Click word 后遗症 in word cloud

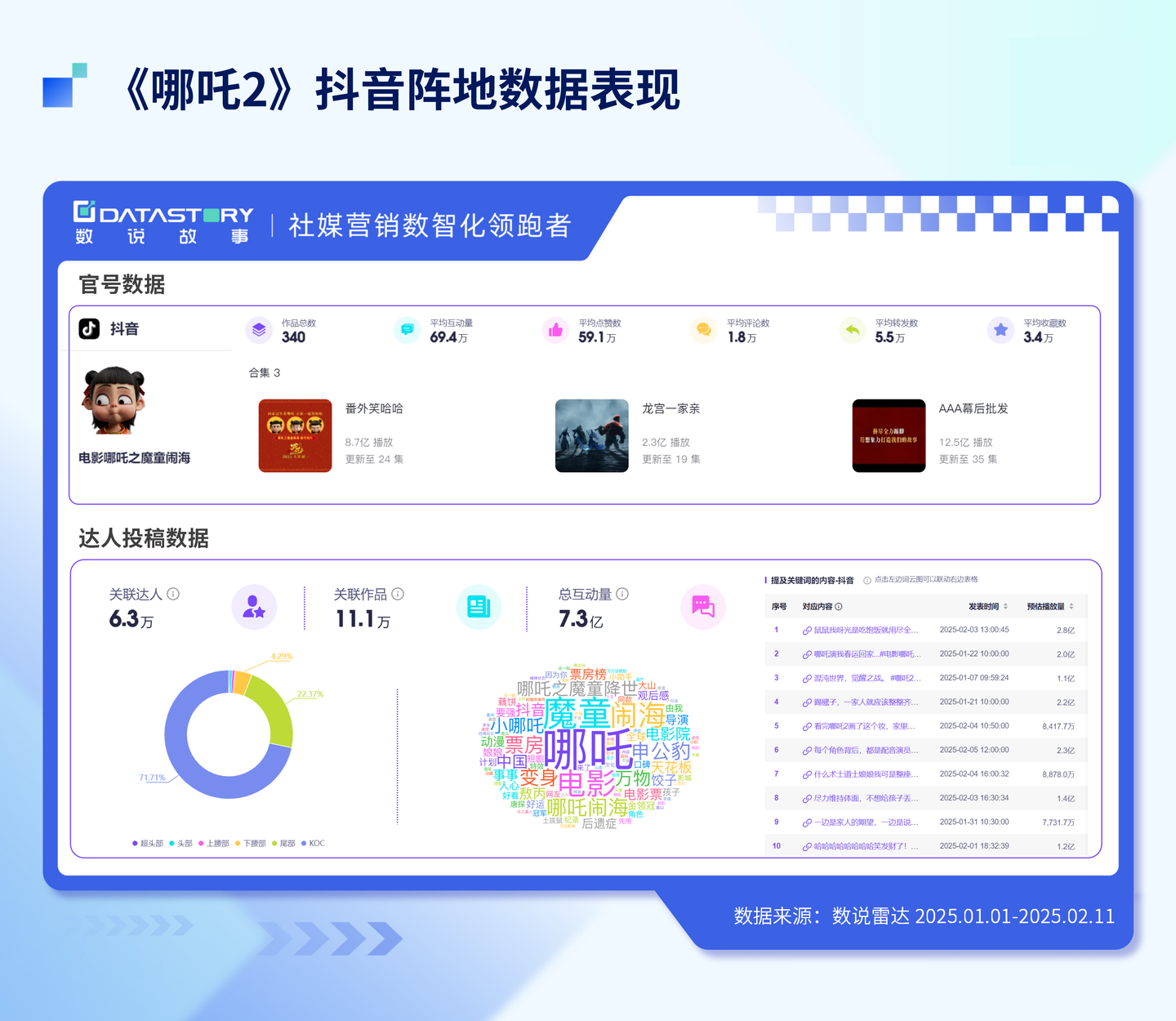coord(599,823)
